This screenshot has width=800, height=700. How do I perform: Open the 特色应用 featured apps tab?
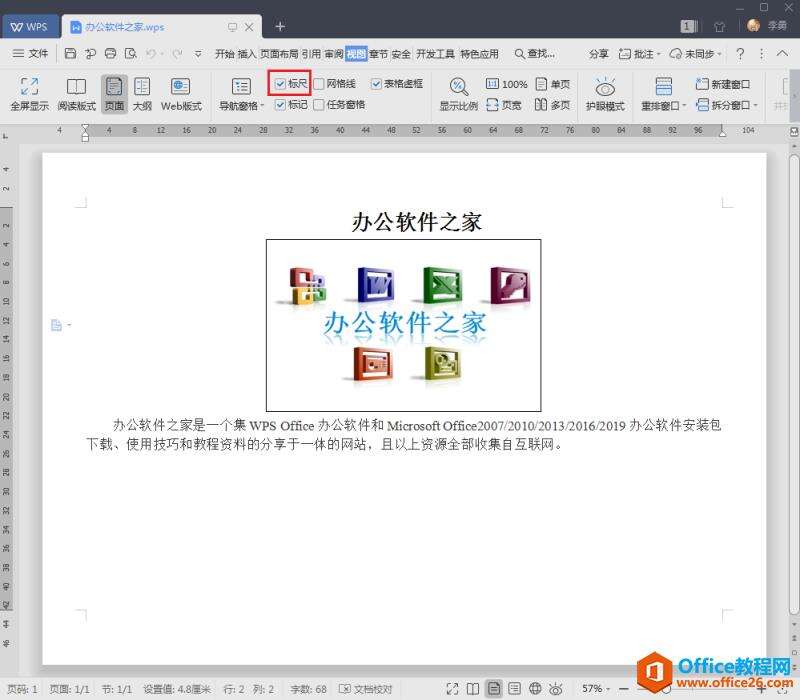[x=480, y=54]
